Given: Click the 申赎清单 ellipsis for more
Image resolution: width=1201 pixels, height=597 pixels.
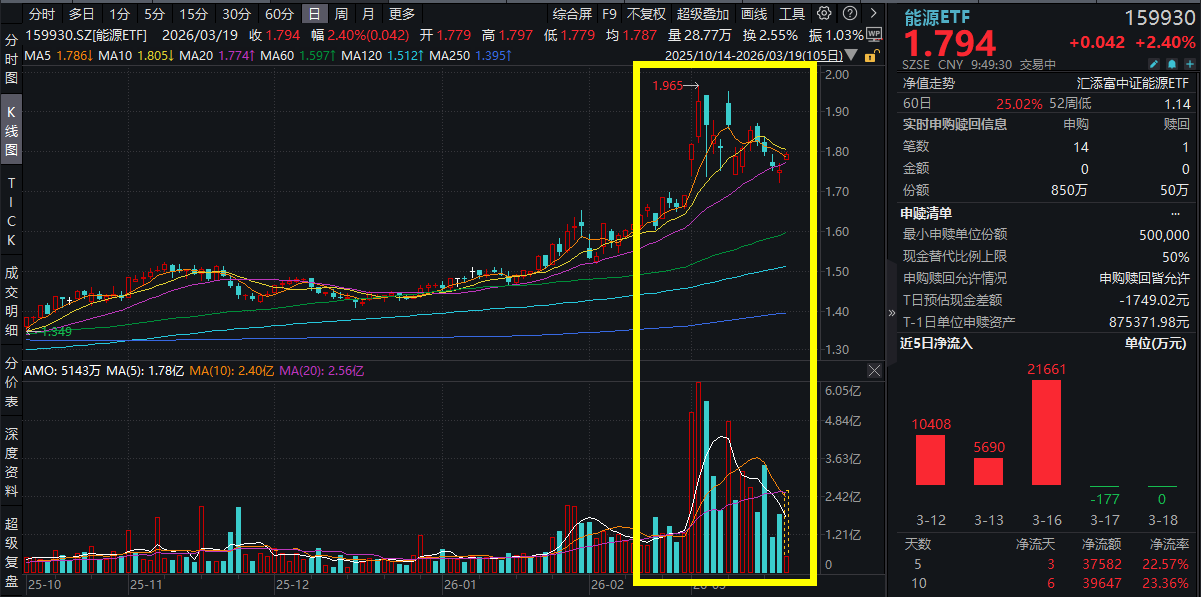Looking at the screenshot, I should click(x=1175, y=213).
